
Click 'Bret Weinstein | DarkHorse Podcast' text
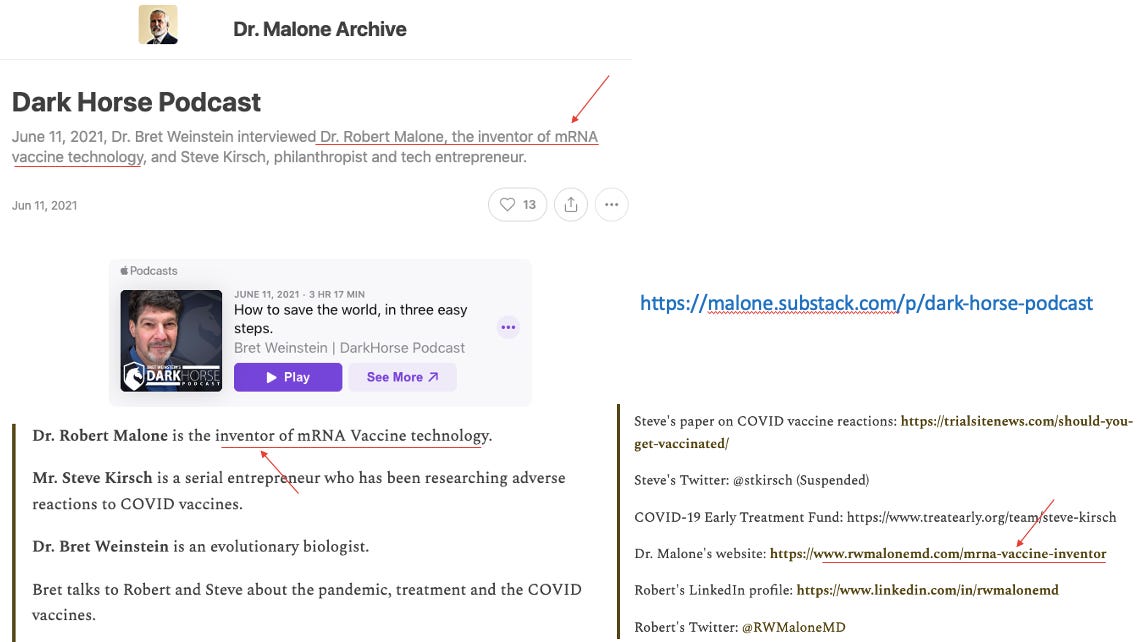[349, 348]
